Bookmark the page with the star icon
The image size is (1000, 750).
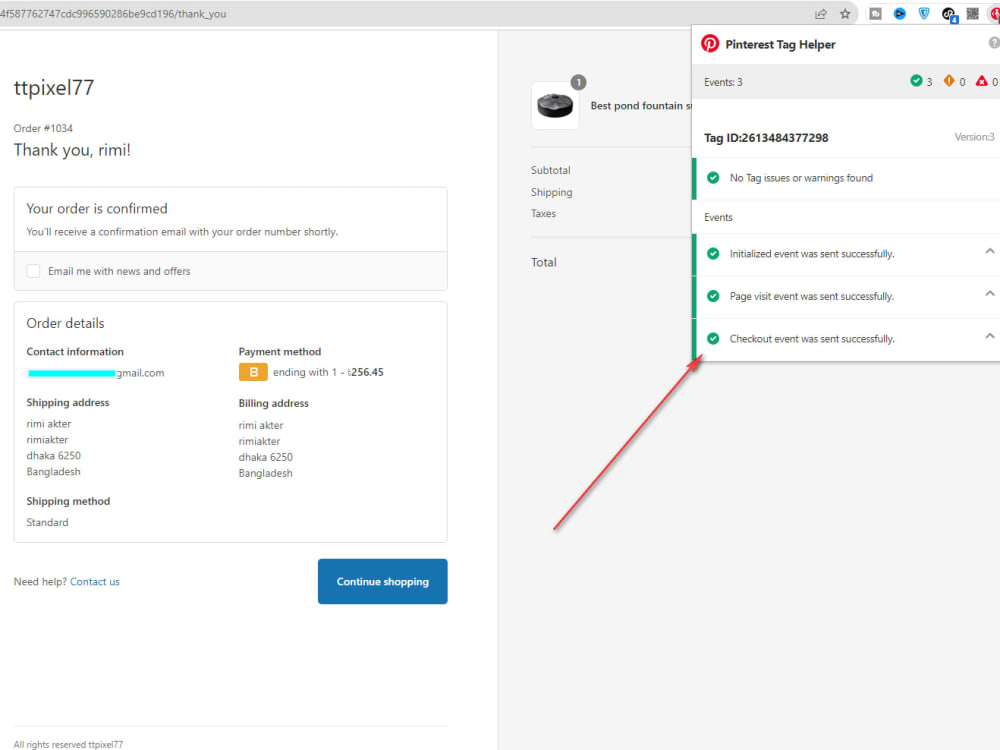[845, 13]
